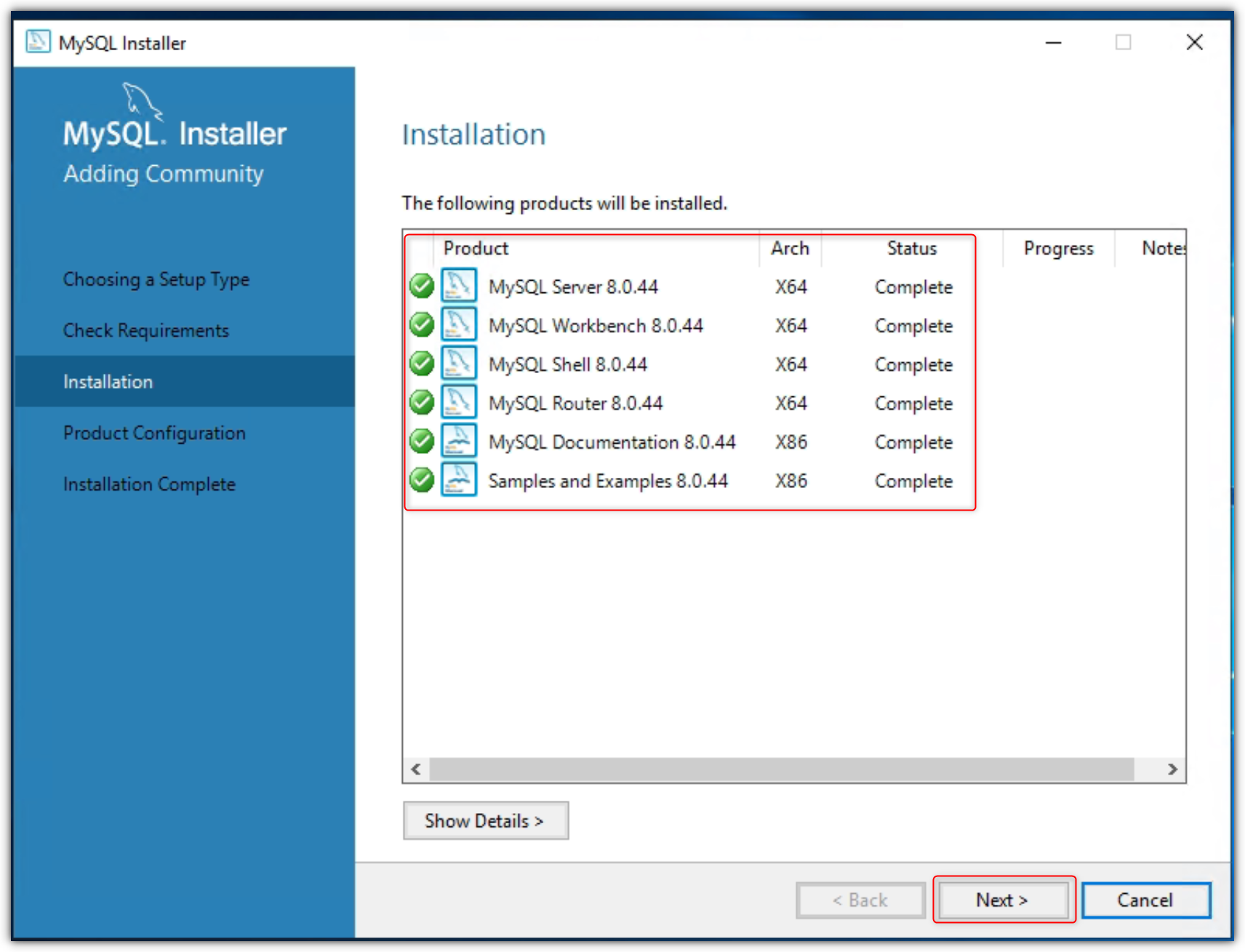Screen dimensions: 1245x952
Task: Open the Product Configuration step
Action: pos(154,433)
